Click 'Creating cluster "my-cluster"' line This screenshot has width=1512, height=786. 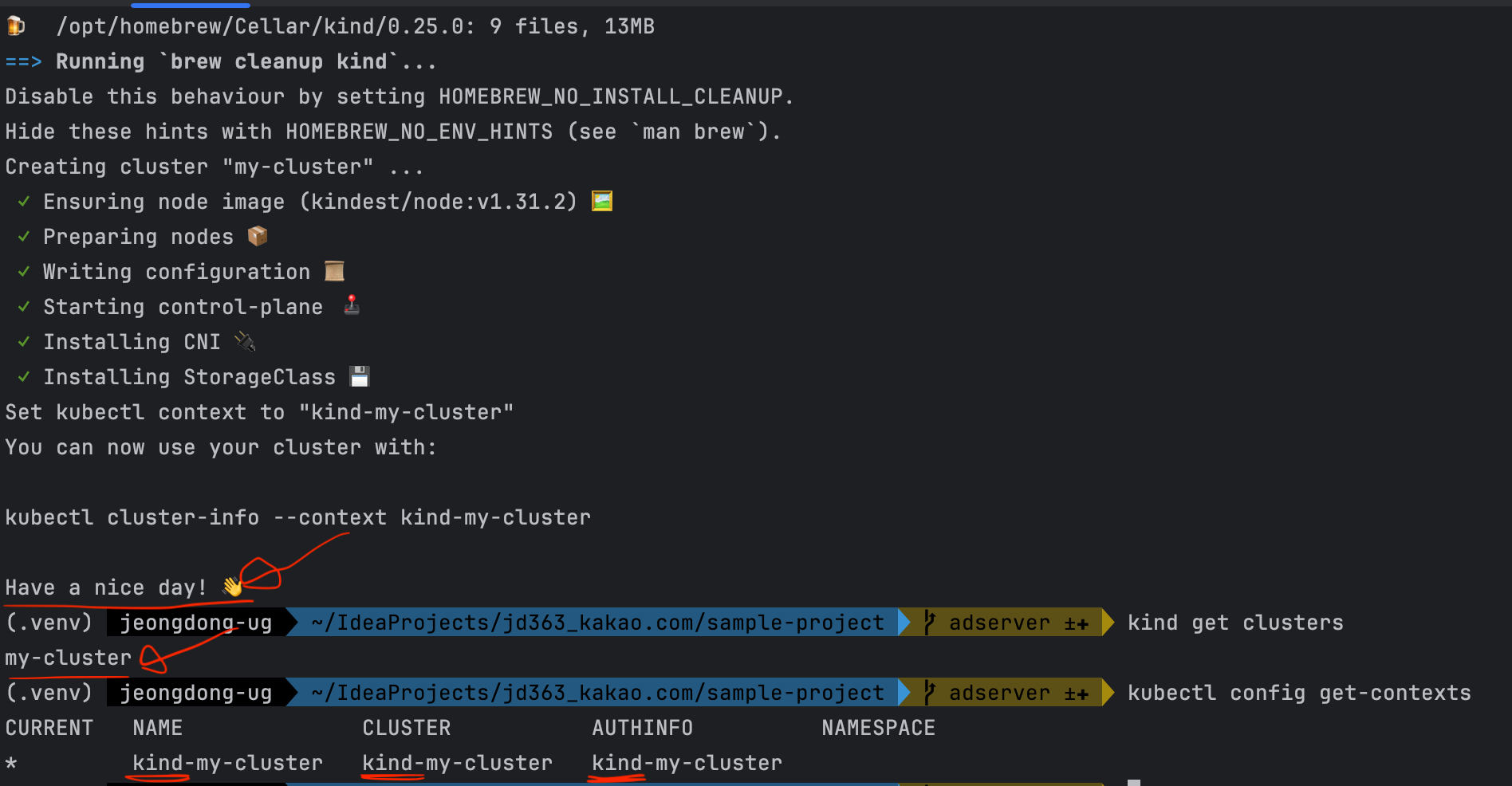215,167
